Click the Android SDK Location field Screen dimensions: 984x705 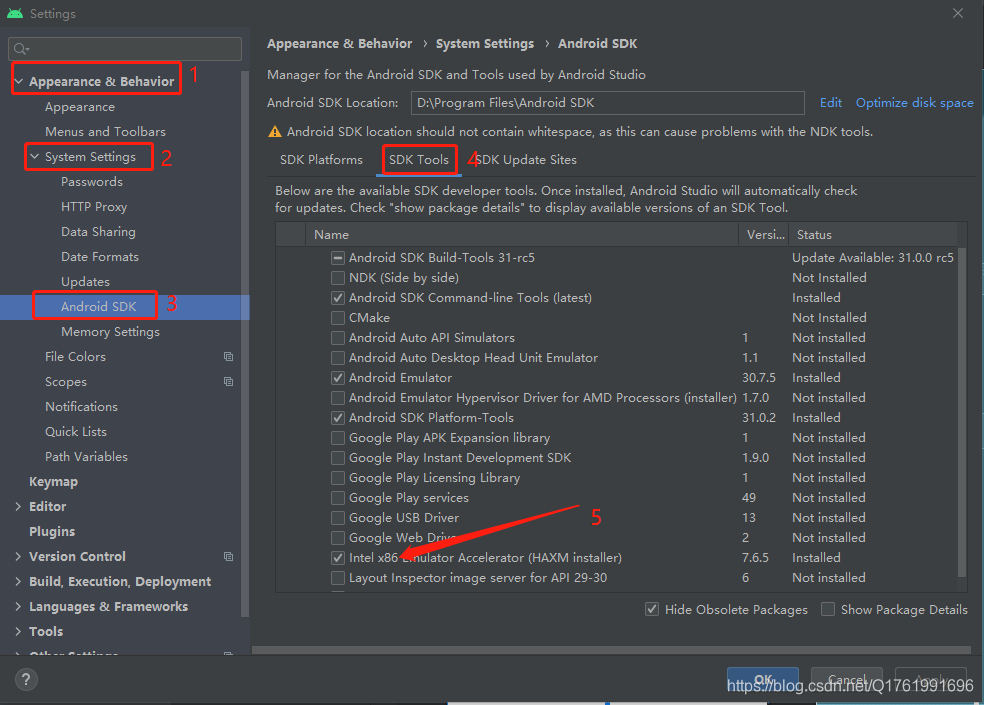[x=607, y=103]
